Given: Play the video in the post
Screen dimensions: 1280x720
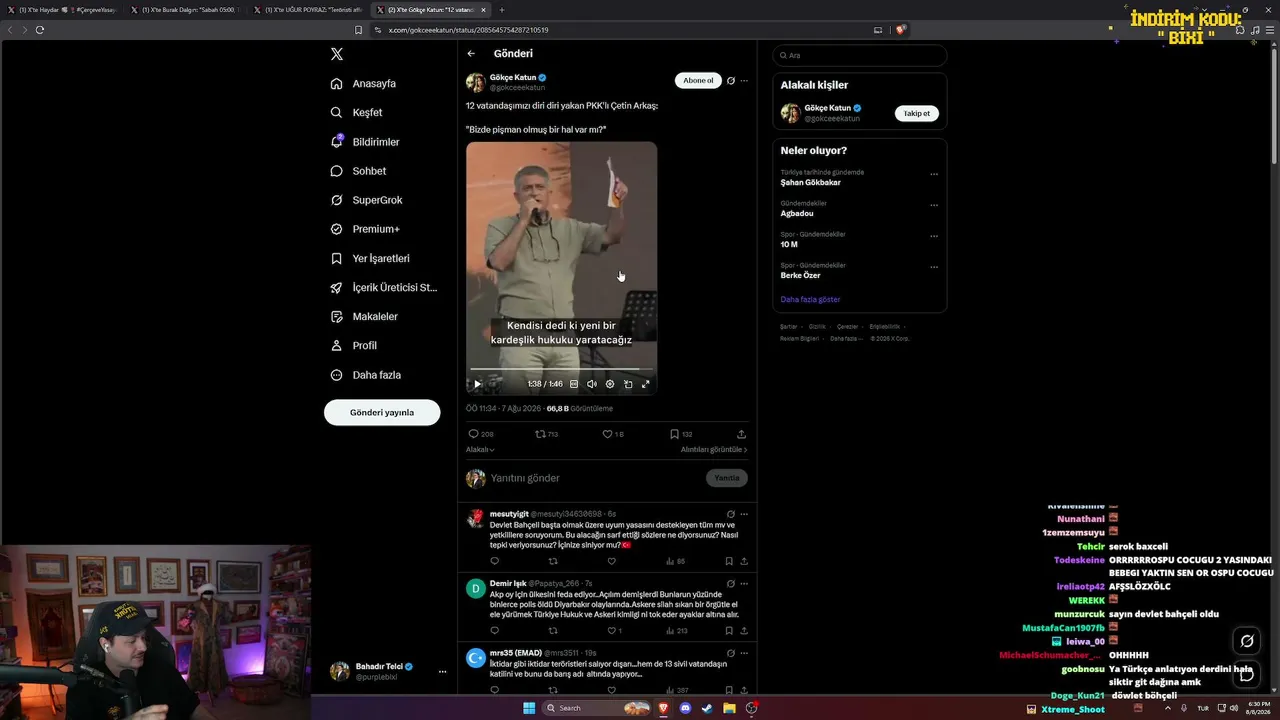Looking at the screenshot, I should coord(477,384).
